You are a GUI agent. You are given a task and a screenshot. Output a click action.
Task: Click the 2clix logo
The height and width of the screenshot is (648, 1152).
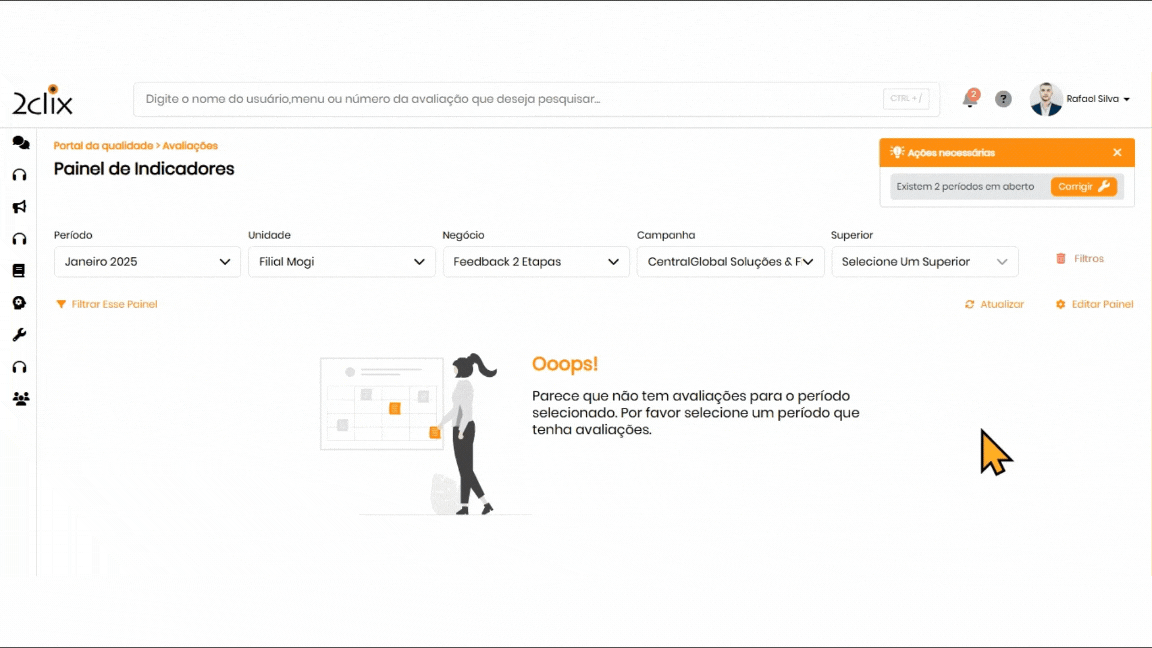pyautogui.click(x=42, y=100)
